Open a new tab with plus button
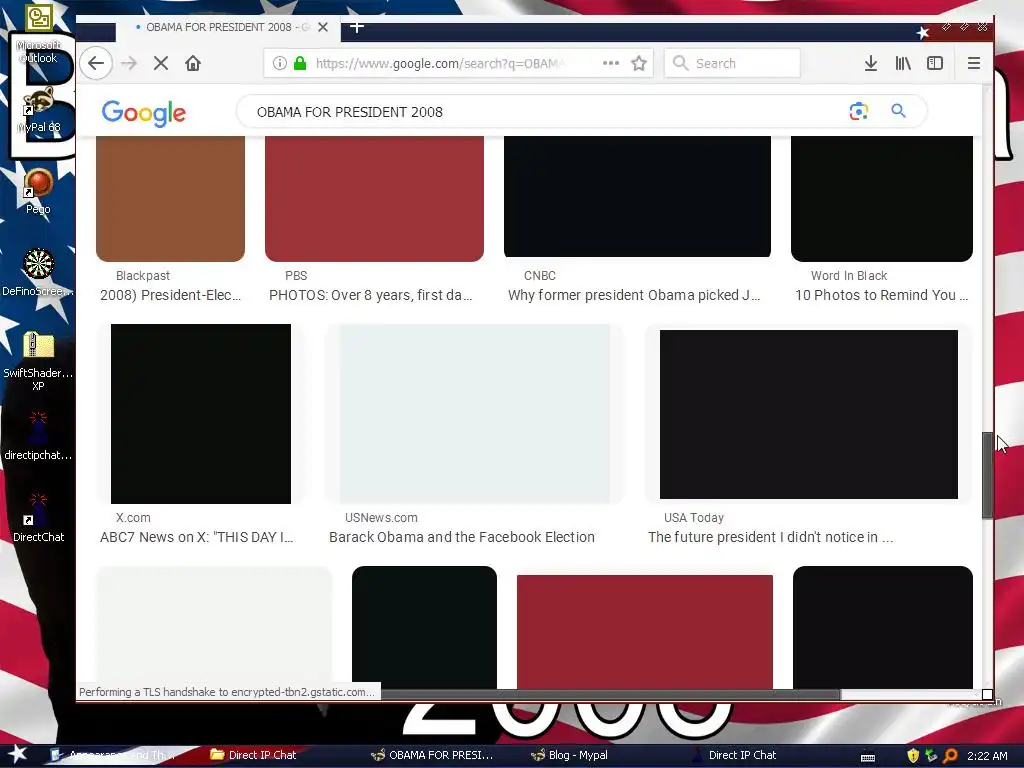This screenshot has width=1024, height=768. (357, 27)
